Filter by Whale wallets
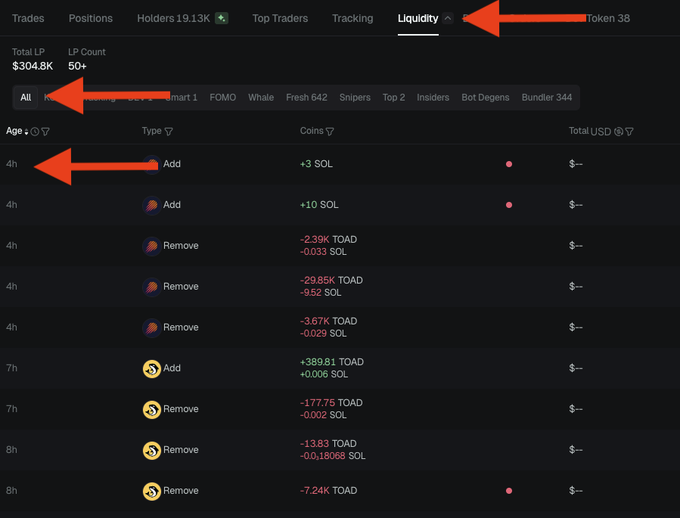 click(x=261, y=97)
